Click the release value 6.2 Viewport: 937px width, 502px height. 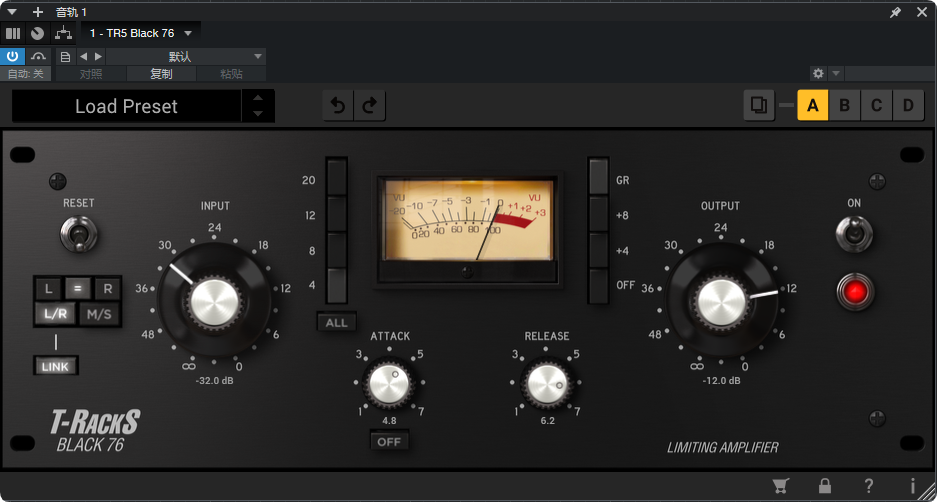click(547, 421)
